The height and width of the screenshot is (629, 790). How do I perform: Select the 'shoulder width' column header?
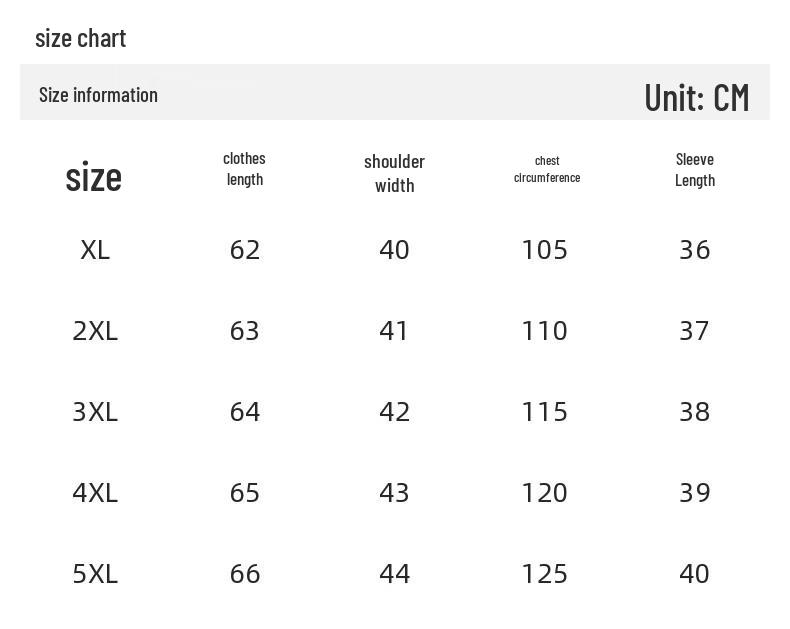pyautogui.click(x=394, y=173)
